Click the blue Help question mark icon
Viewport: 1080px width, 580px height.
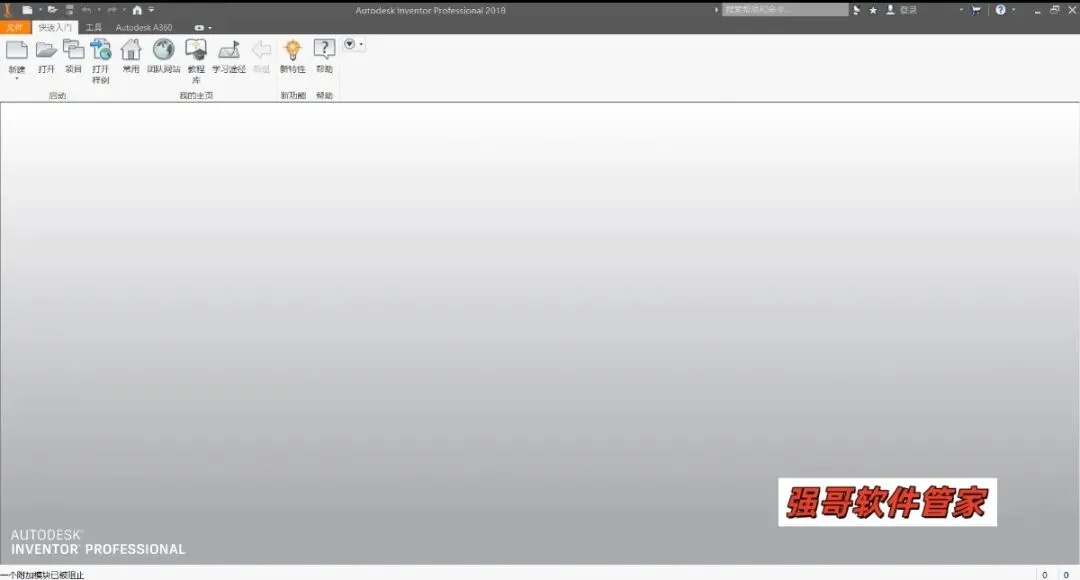pyautogui.click(x=1000, y=10)
